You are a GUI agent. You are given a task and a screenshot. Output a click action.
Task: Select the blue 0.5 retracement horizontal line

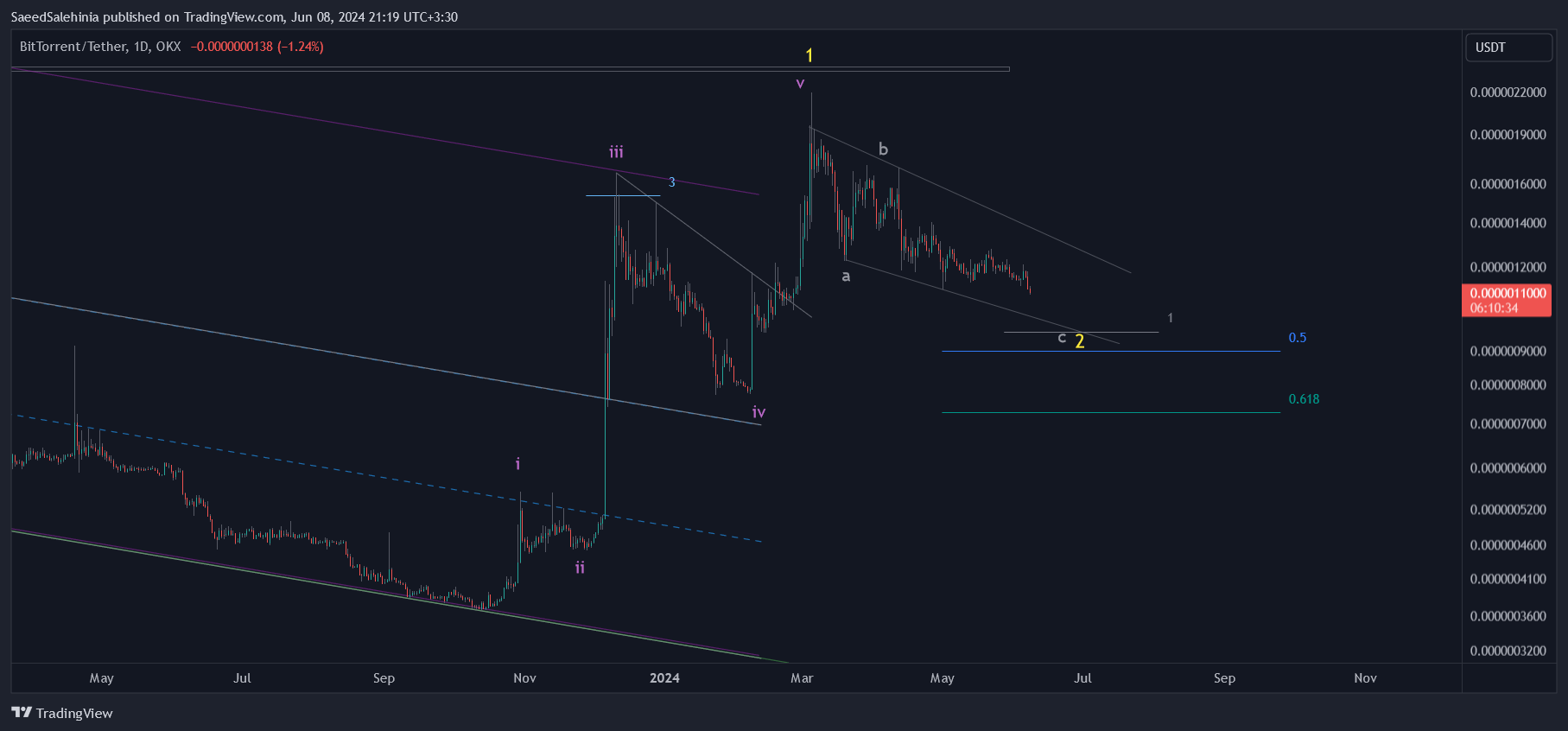(x=1111, y=351)
